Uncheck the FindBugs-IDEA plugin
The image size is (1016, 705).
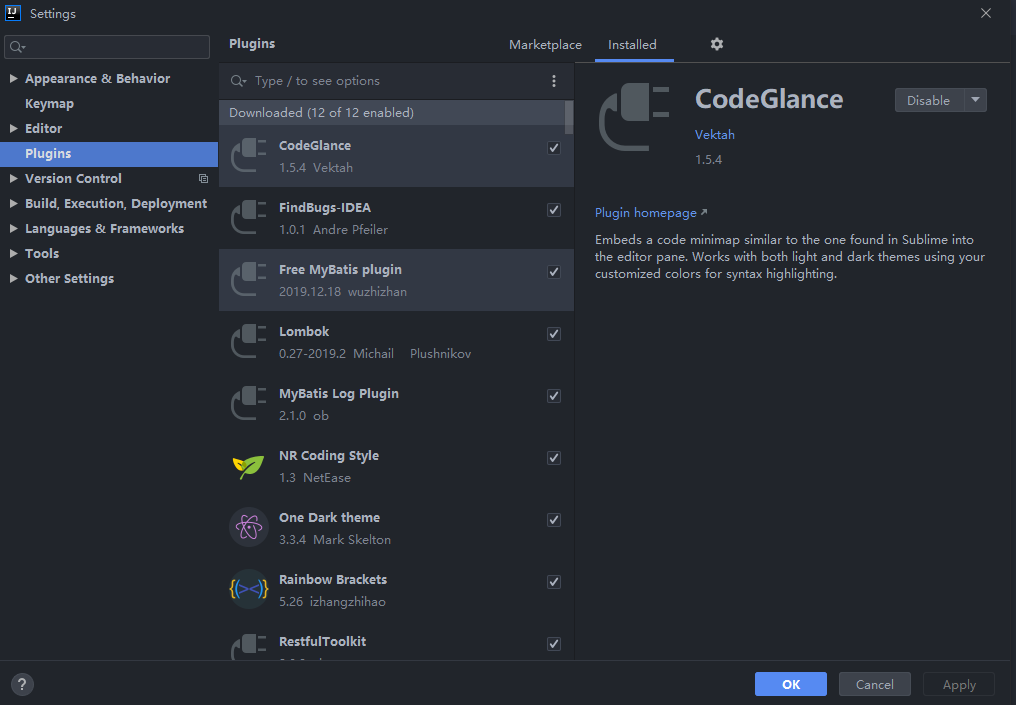point(554,210)
